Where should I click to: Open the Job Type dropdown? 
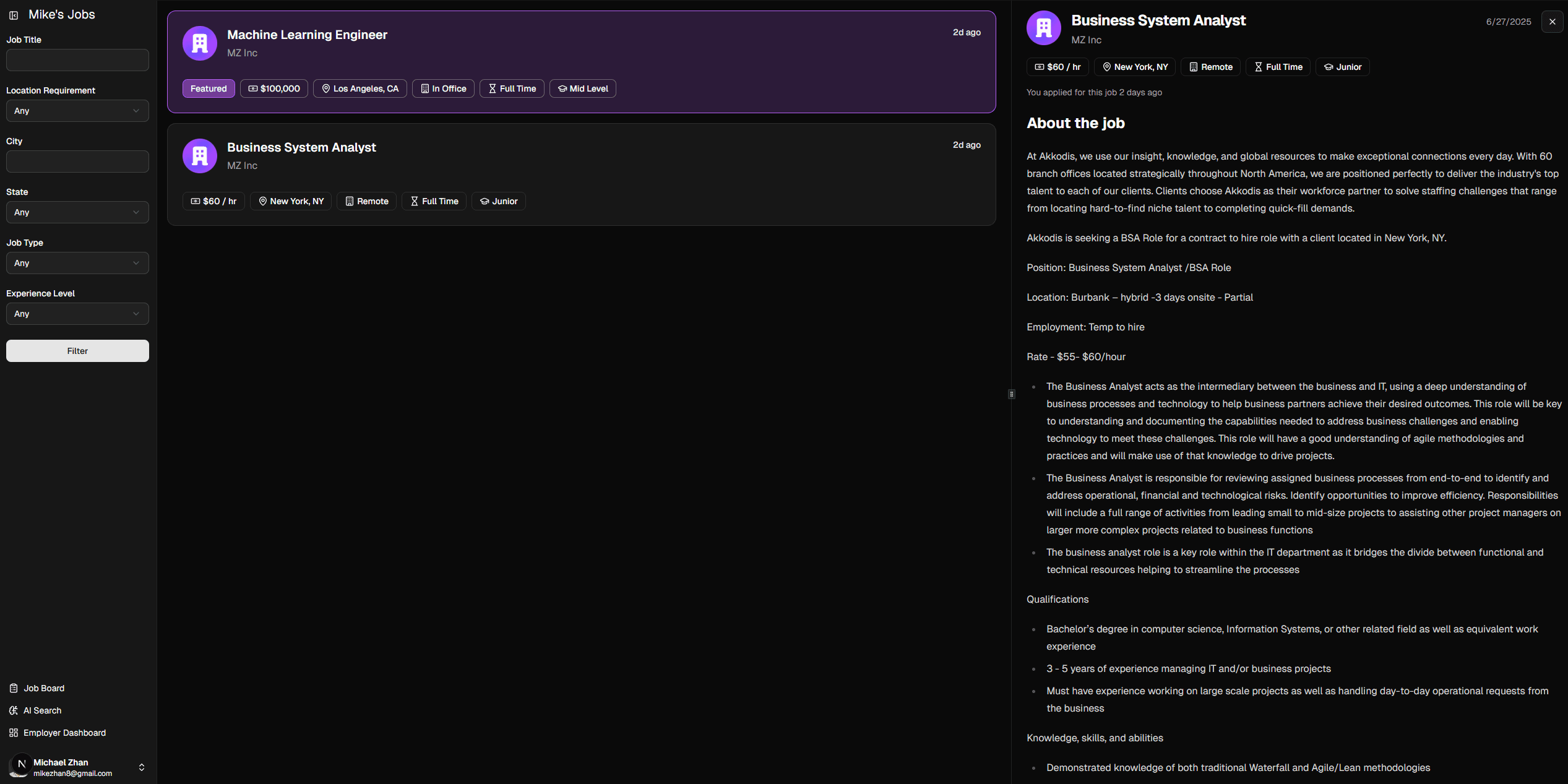(x=77, y=263)
